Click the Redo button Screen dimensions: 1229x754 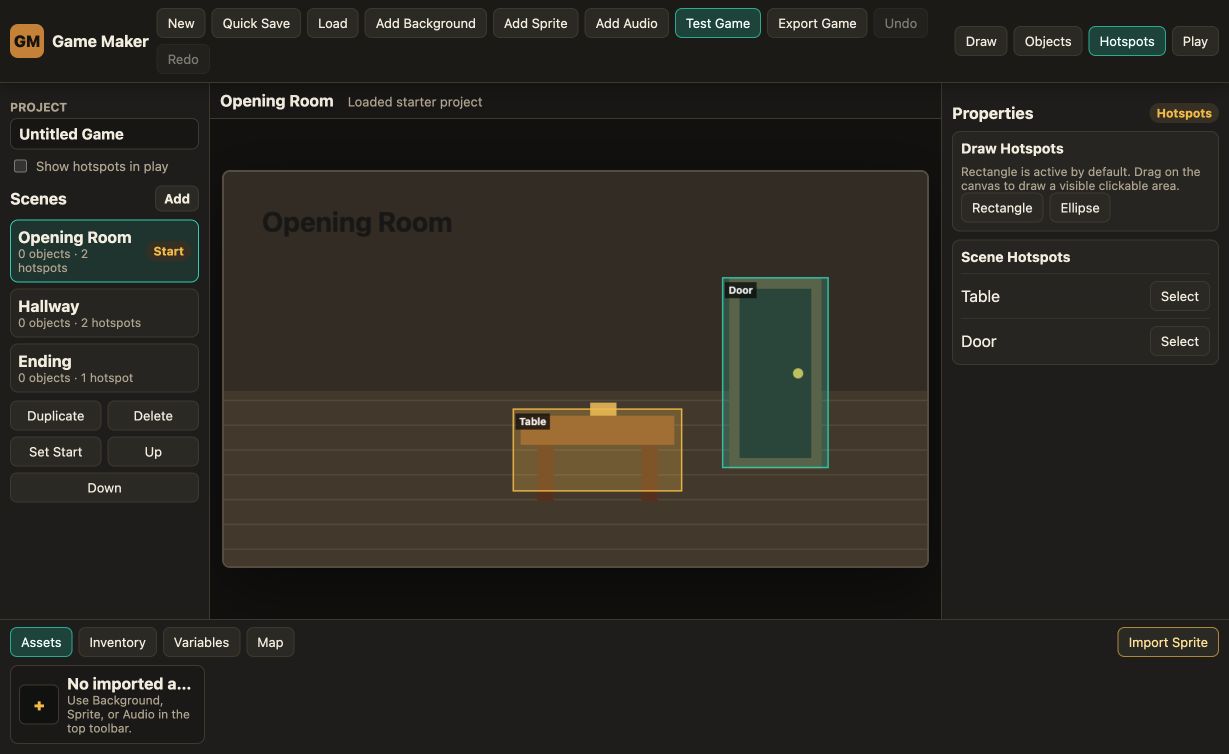183,59
